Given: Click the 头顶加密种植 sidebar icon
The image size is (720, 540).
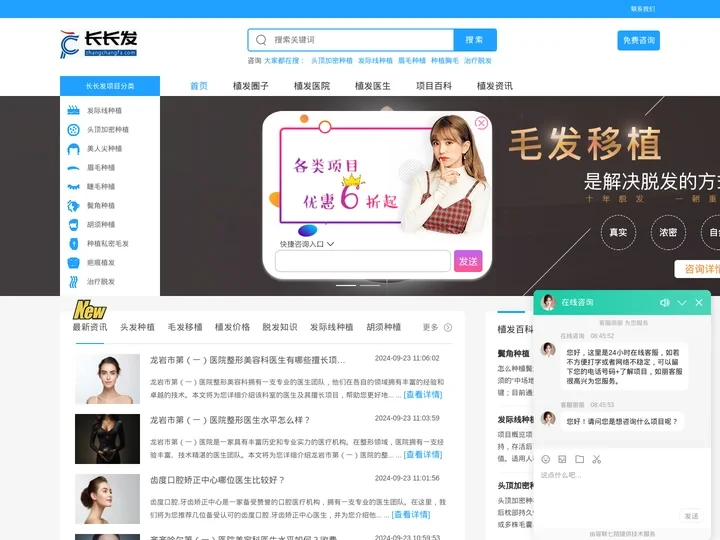Looking at the screenshot, I should (x=73, y=129).
